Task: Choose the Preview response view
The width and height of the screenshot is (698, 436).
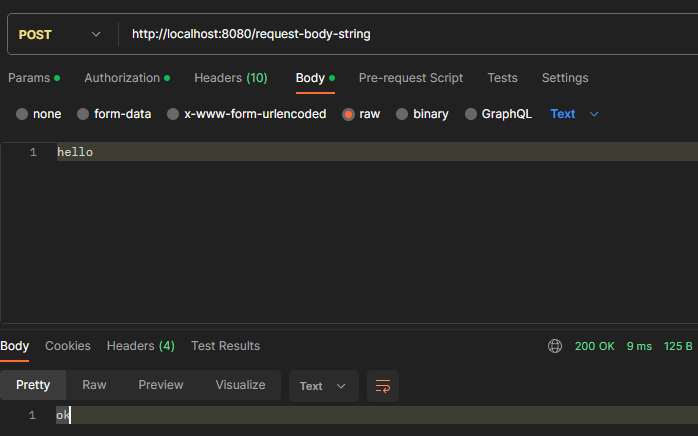Action: [161, 385]
